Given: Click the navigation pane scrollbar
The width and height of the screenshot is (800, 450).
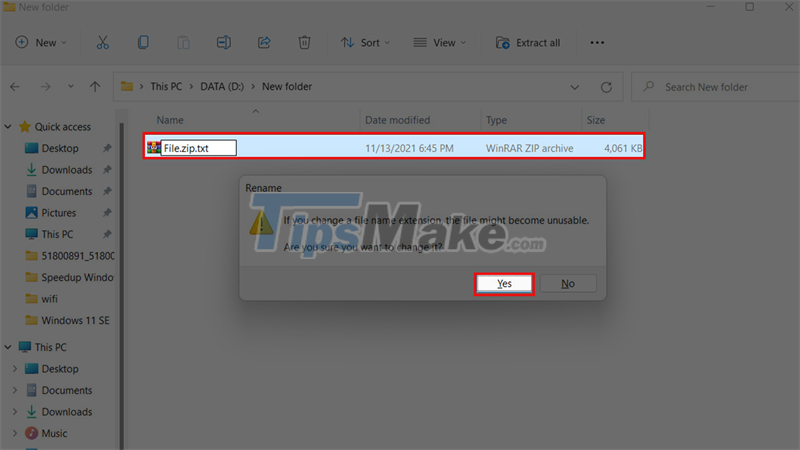Looking at the screenshot, I should coord(121,286).
